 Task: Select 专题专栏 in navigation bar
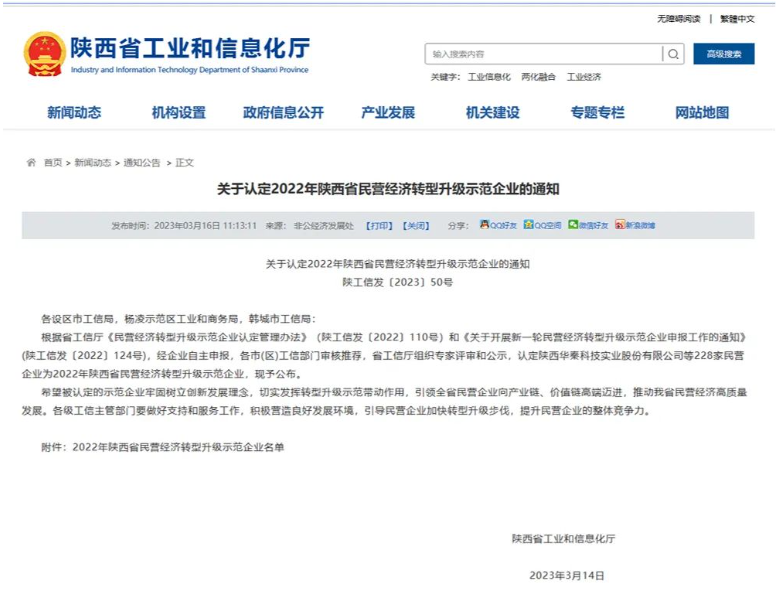(597, 112)
